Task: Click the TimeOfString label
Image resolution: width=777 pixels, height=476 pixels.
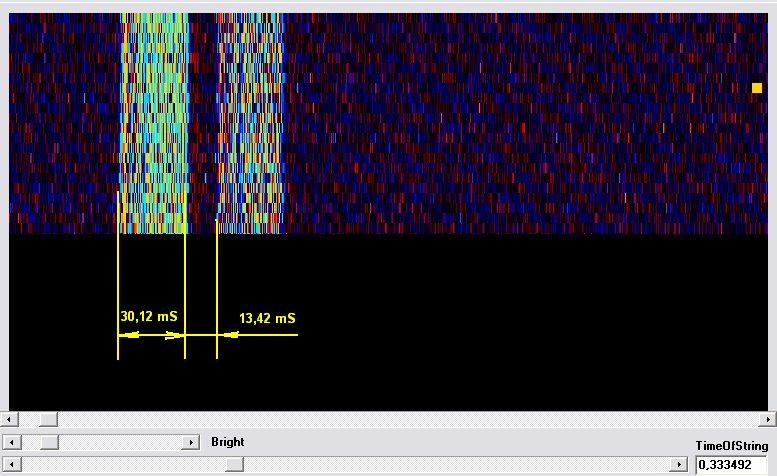Action: tap(731, 446)
